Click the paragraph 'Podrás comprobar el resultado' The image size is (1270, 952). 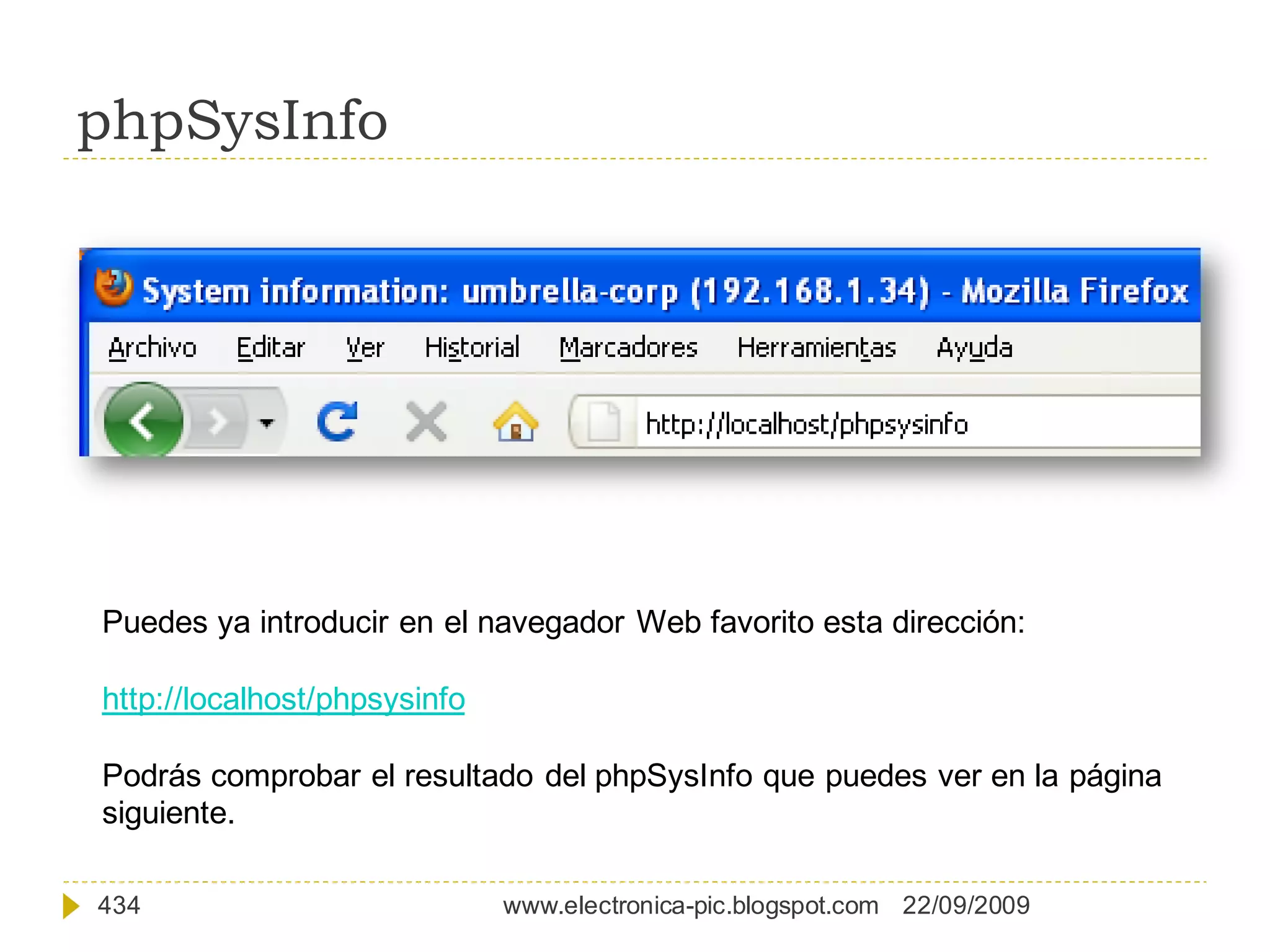coord(632,794)
